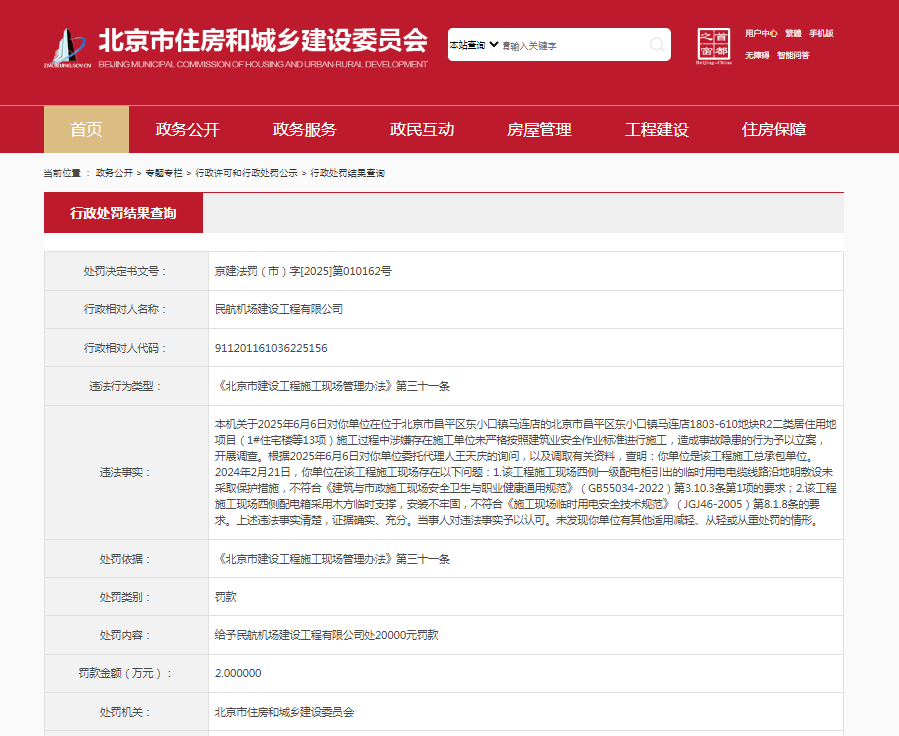The width and height of the screenshot is (899, 736).
Task: Click 专题专栏 in the breadcrumb
Action: coord(164,173)
